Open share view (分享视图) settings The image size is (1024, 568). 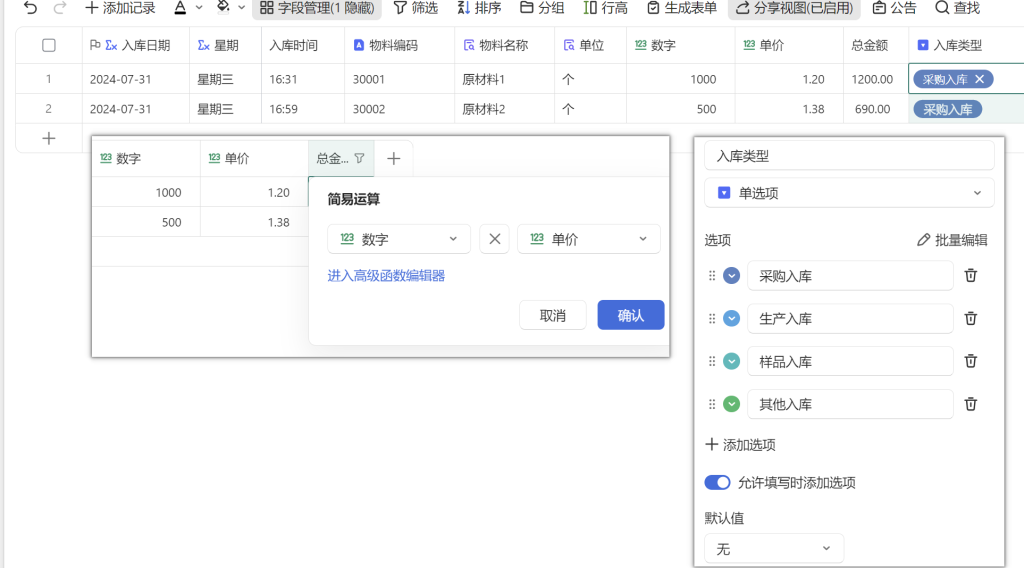[794, 8]
